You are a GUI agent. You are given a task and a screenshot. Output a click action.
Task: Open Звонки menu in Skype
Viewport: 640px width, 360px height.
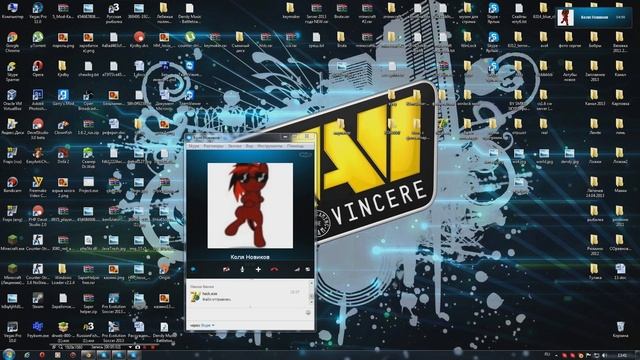(235, 146)
